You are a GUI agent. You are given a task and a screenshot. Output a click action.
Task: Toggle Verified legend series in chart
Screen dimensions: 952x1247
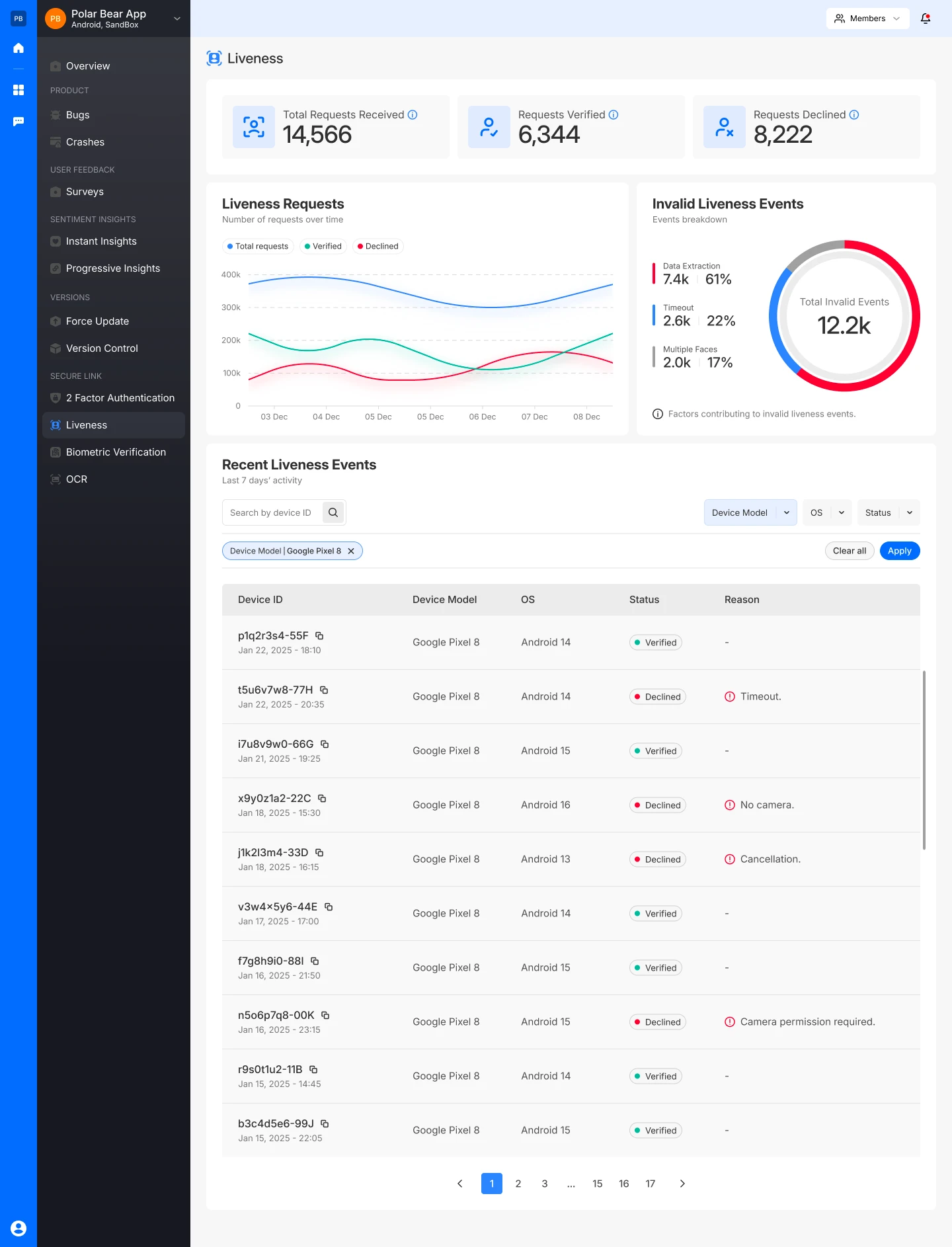coord(323,246)
